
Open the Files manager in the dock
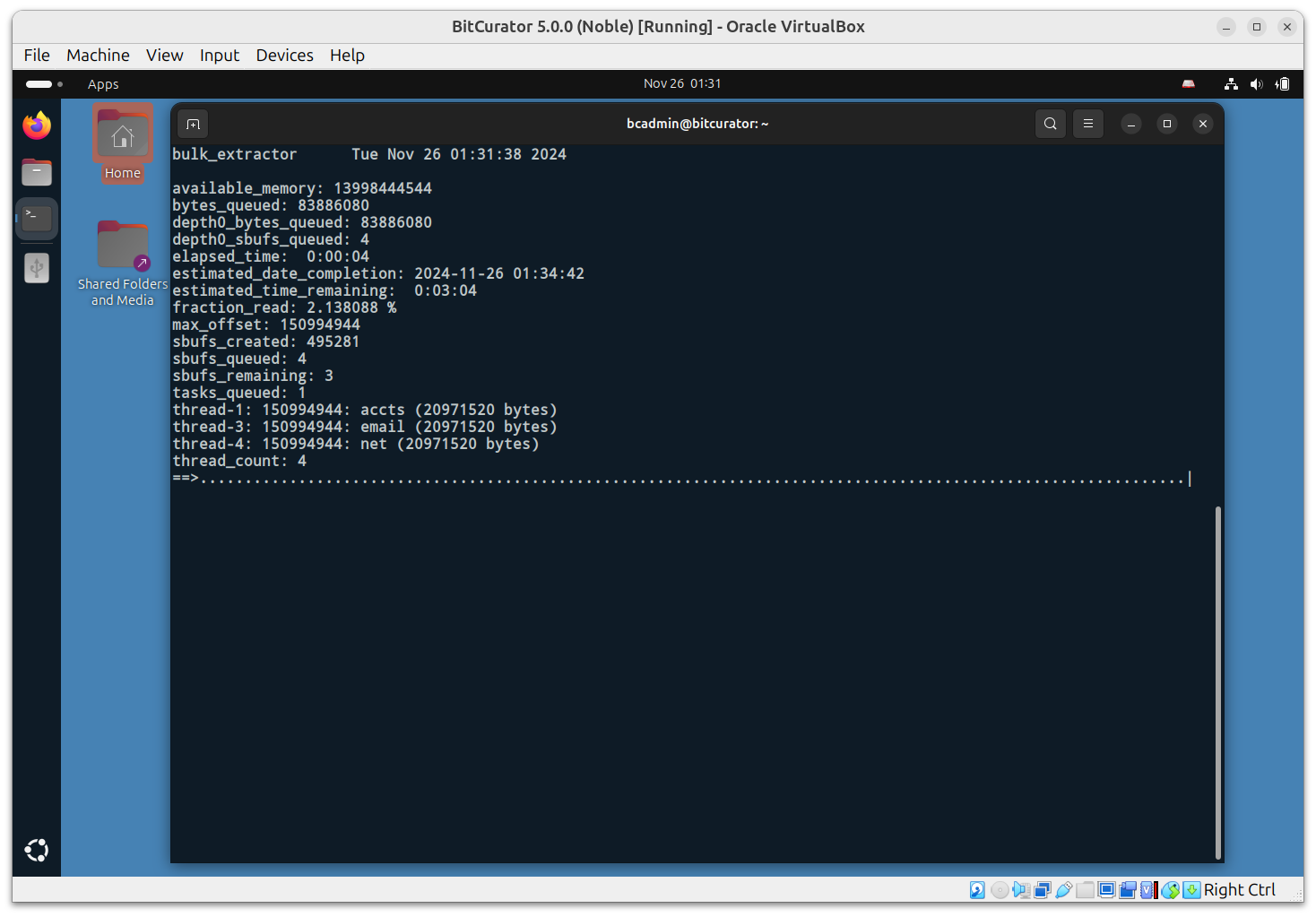click(x=37, y=172)
